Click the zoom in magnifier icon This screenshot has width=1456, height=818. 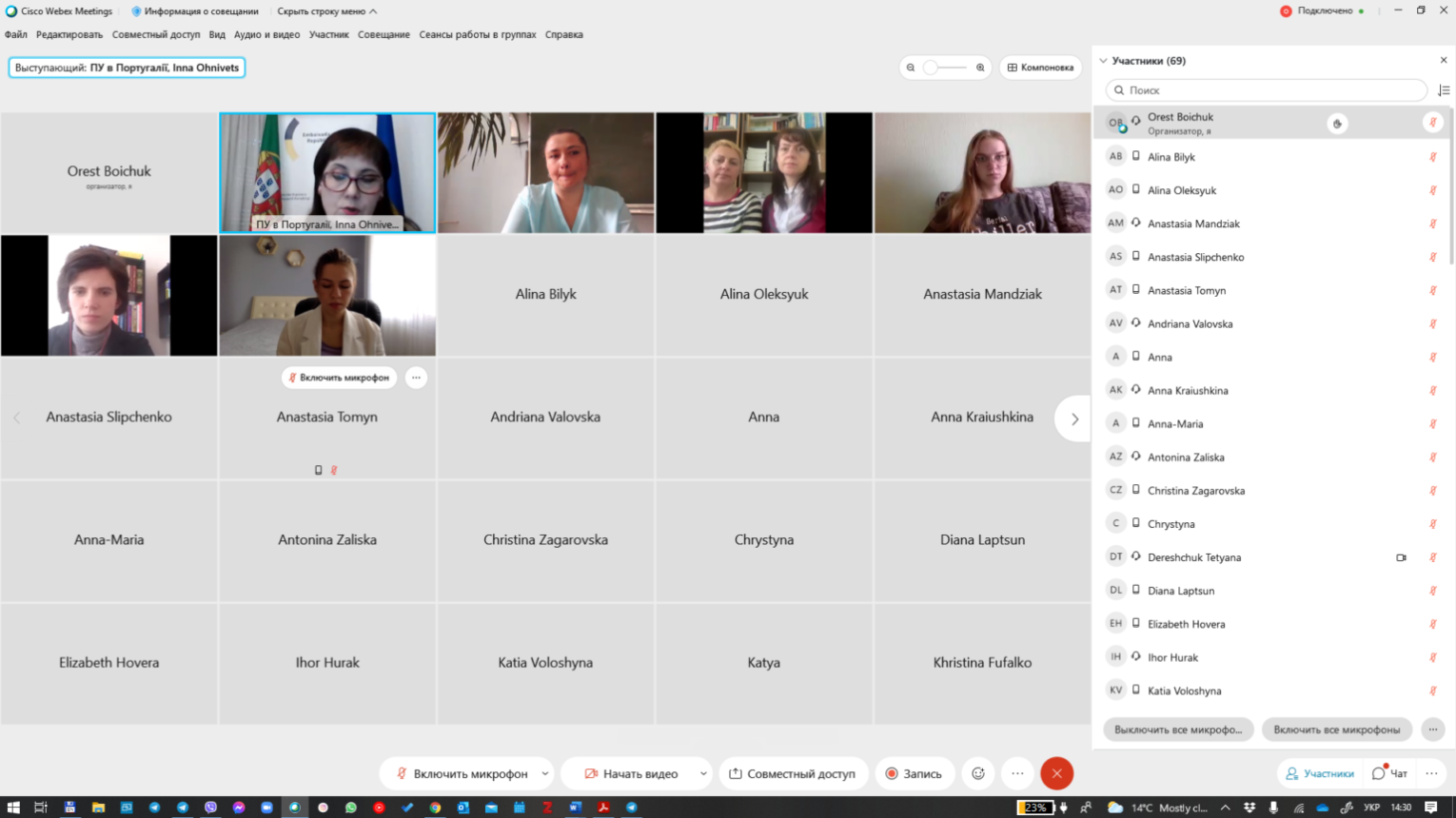tap(980, 68)
